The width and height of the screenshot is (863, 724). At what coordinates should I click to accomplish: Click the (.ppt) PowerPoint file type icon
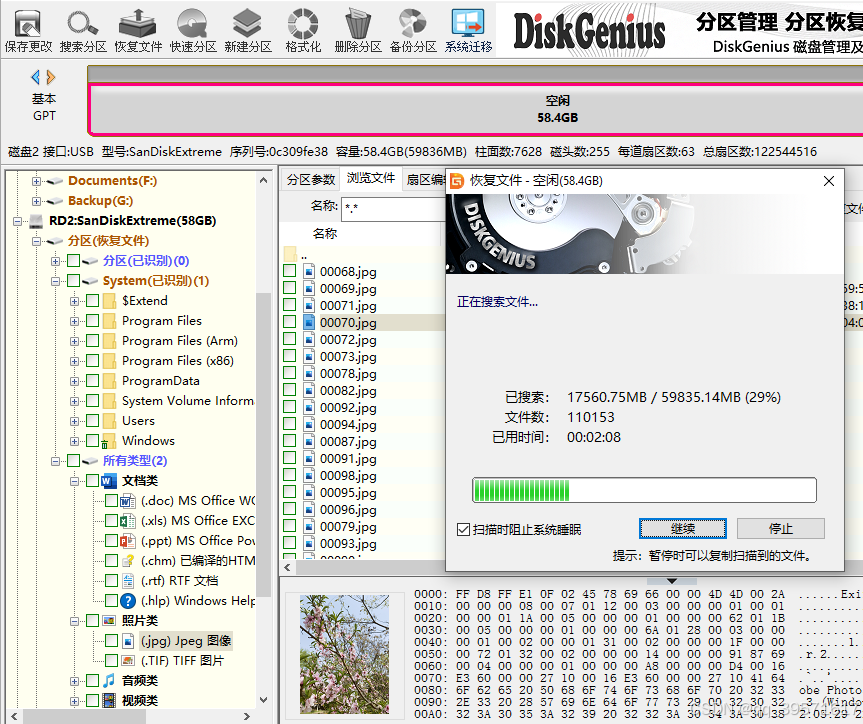click(128, 541)
